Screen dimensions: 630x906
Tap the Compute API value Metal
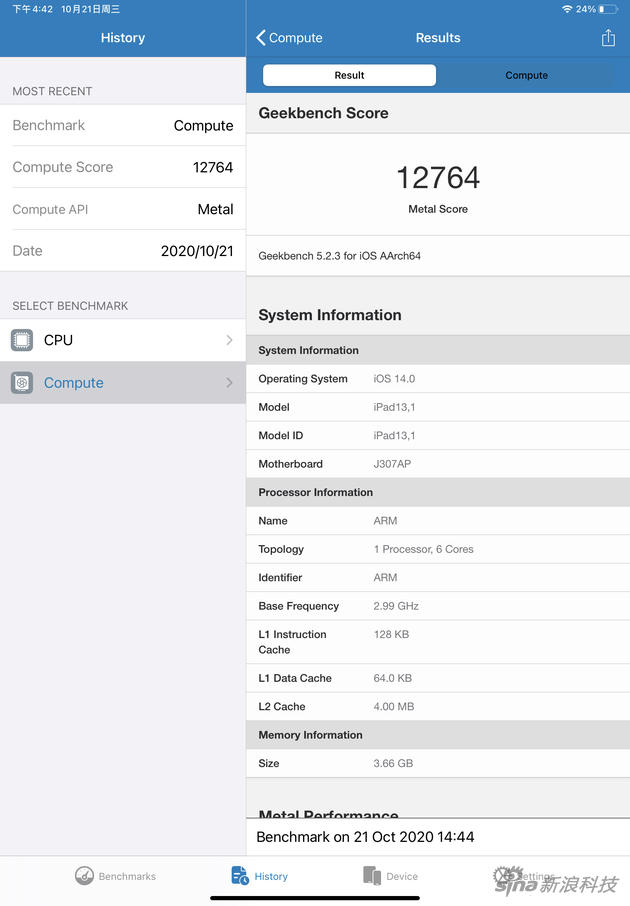click(215, 209)
